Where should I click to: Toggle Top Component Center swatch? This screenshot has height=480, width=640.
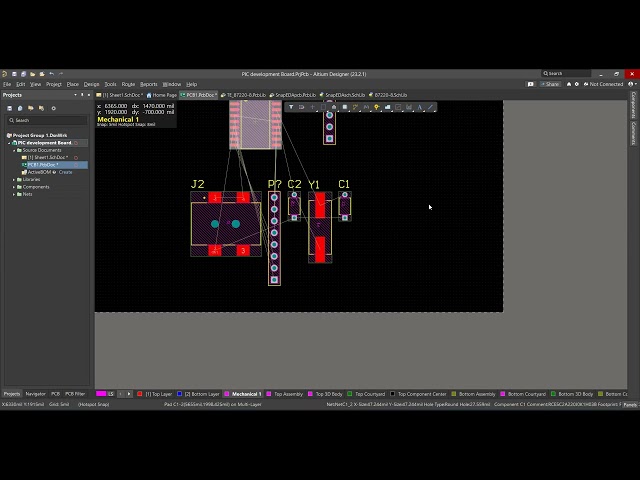pos(392,394)
